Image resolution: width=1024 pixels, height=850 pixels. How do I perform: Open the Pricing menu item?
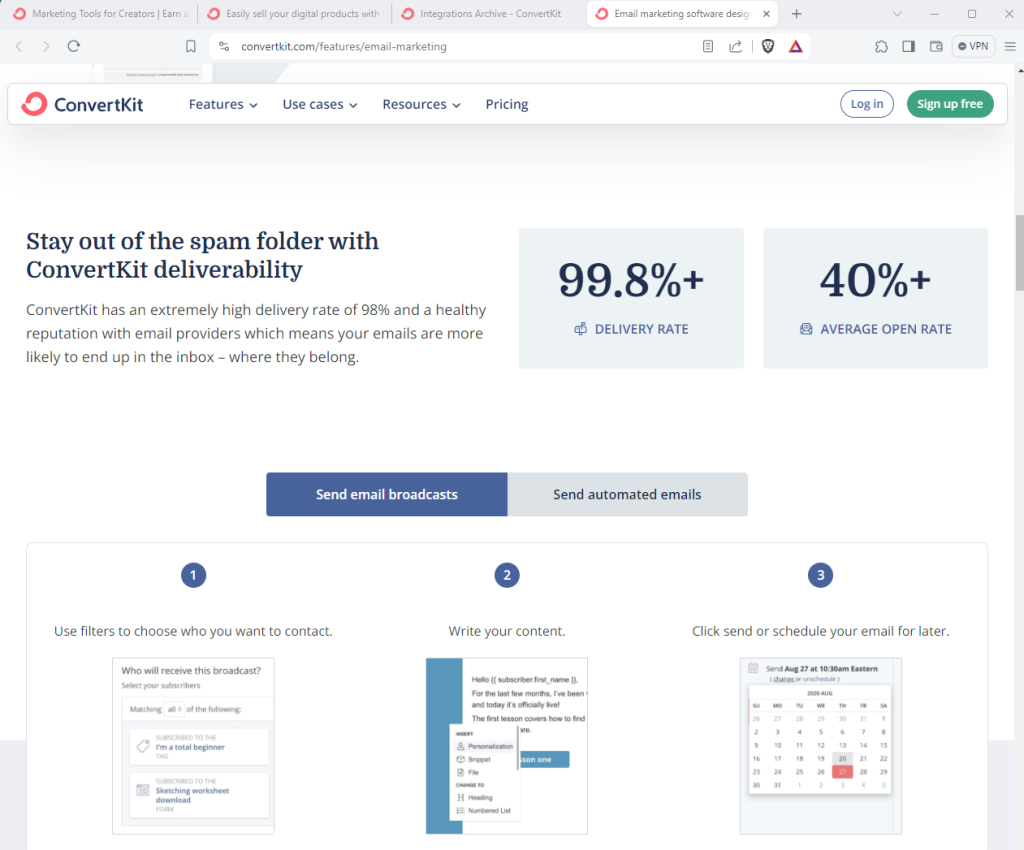pos(506,104)
